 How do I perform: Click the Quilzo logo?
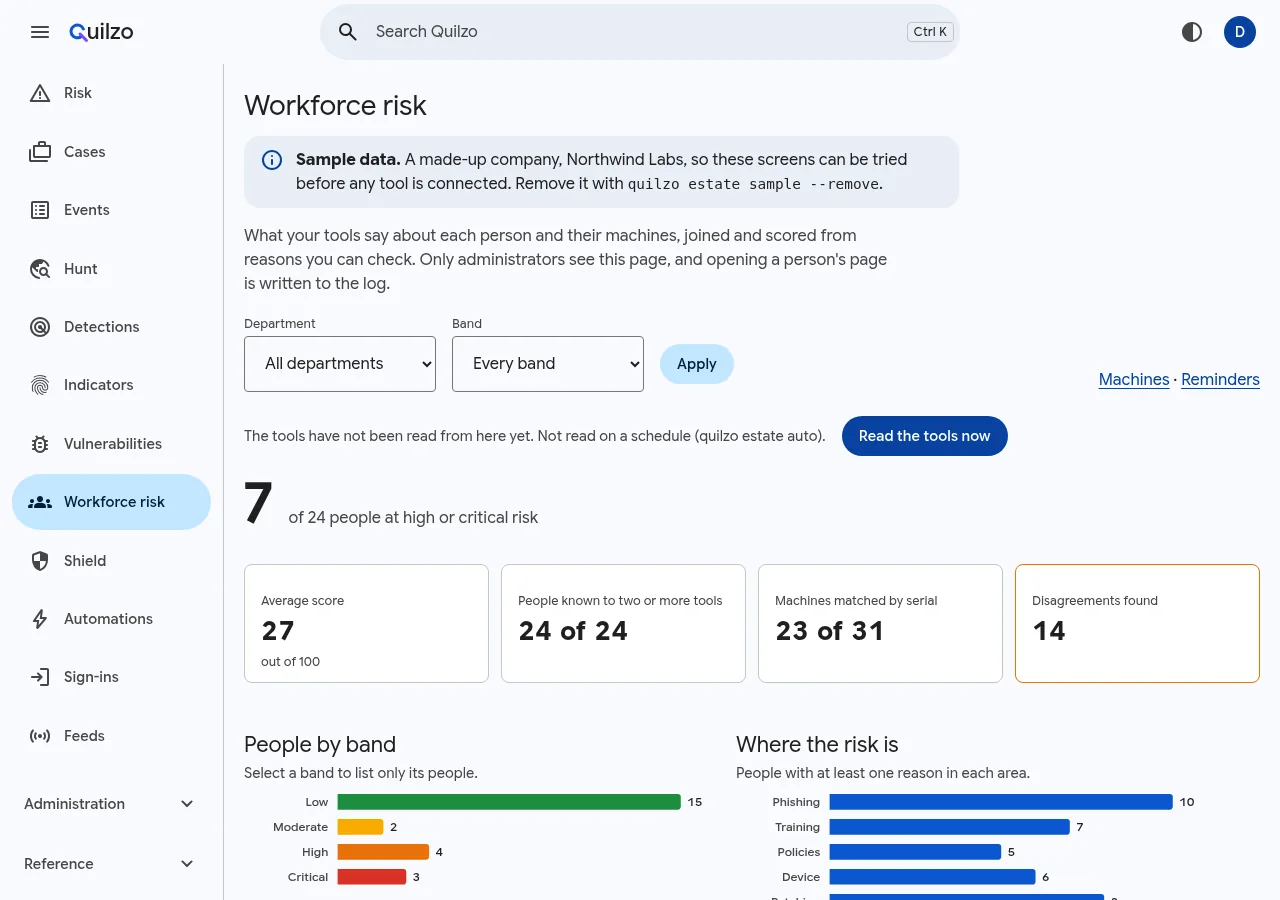101,32
